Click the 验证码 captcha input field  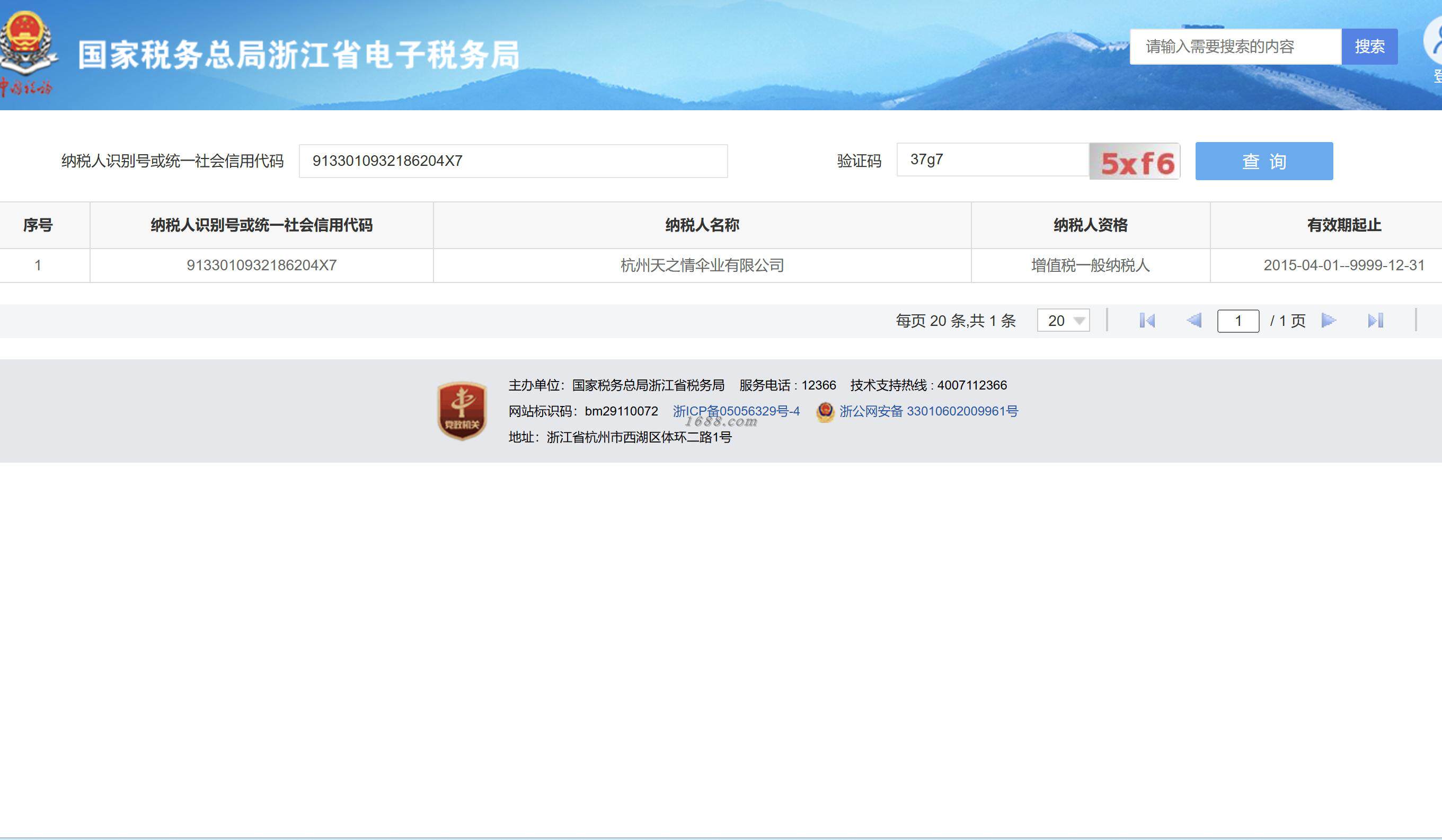(992, 160)
